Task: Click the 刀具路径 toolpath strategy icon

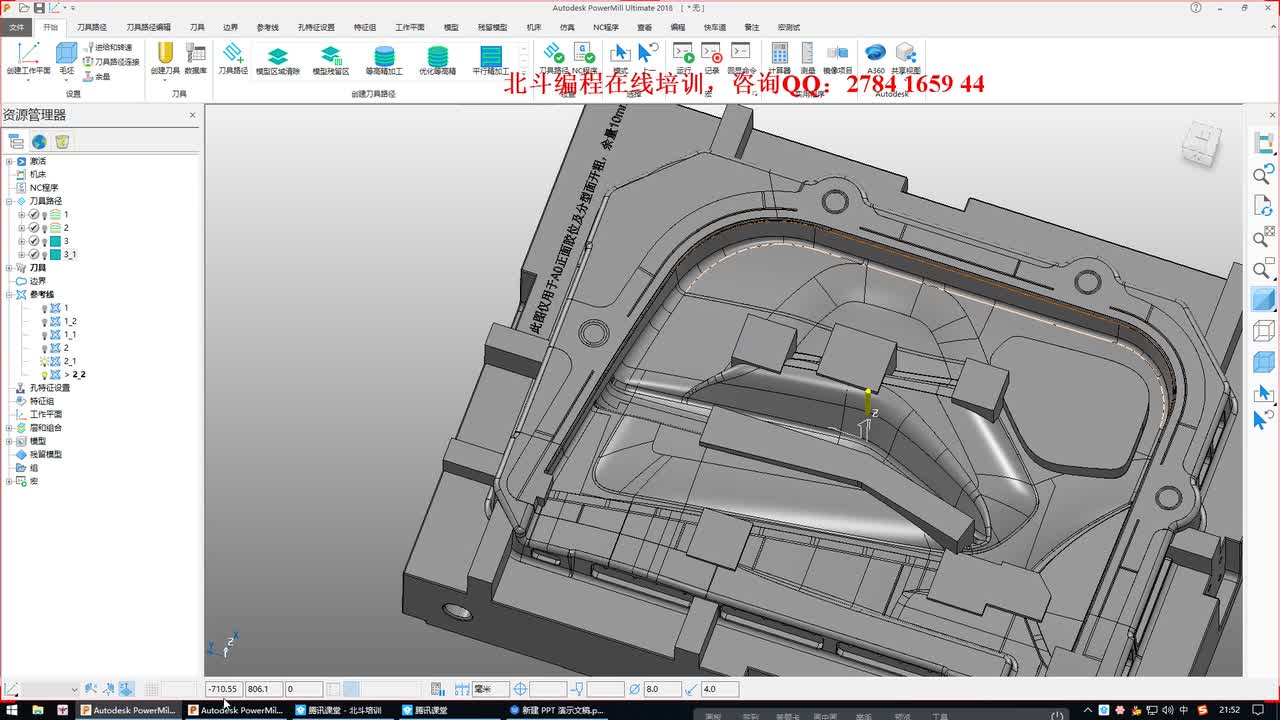Action: pyautogui.click(x=233, y=53)
